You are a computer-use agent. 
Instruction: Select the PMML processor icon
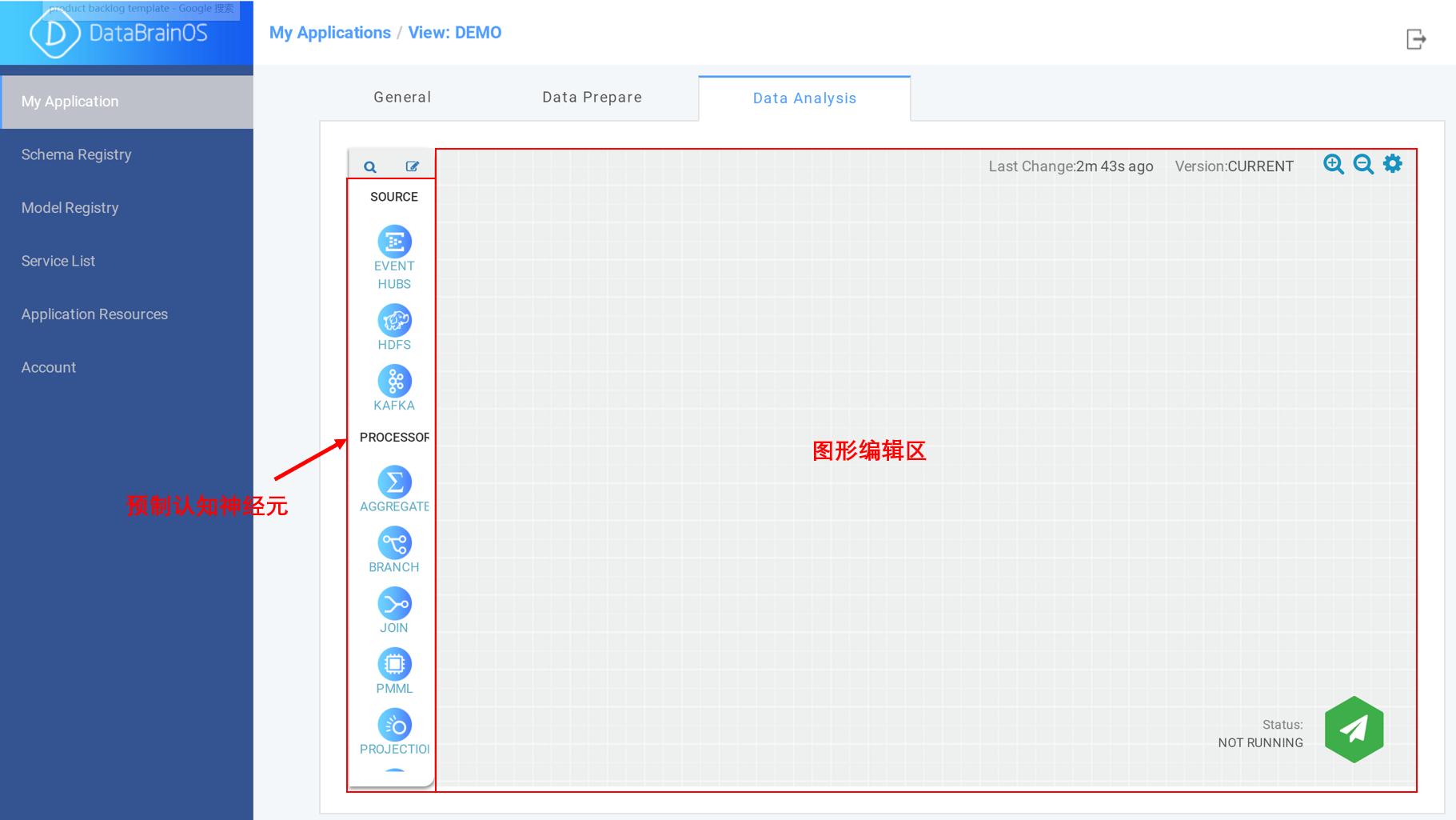[394, 664]
